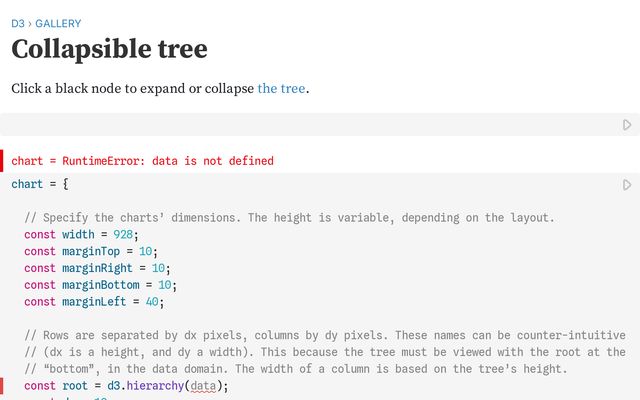Click underlined 'data' in d3.hierarchy call

pyautogui.click(x=203, y=386)
